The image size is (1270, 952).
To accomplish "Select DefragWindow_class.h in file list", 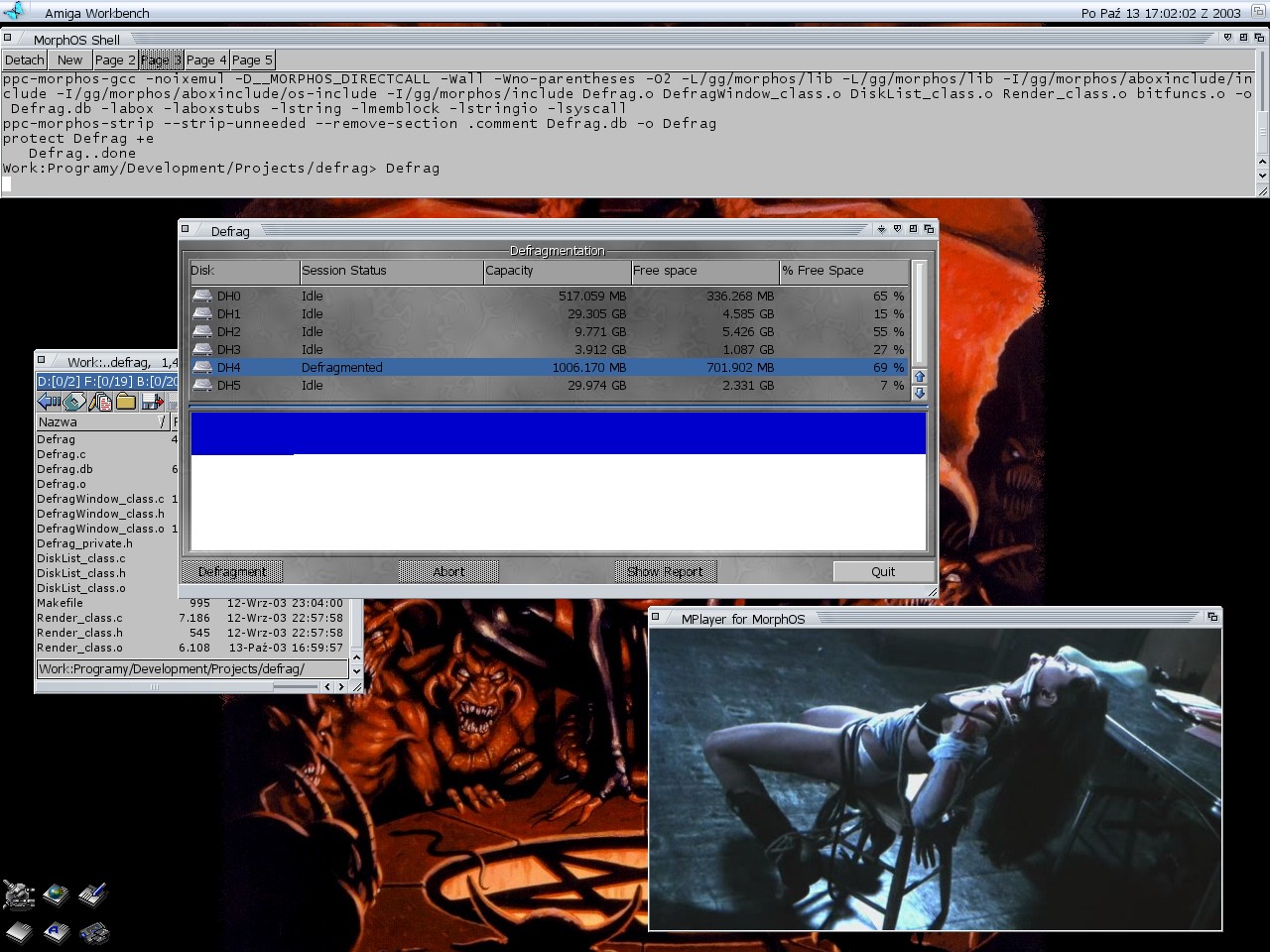I will (x=101, y=514).
